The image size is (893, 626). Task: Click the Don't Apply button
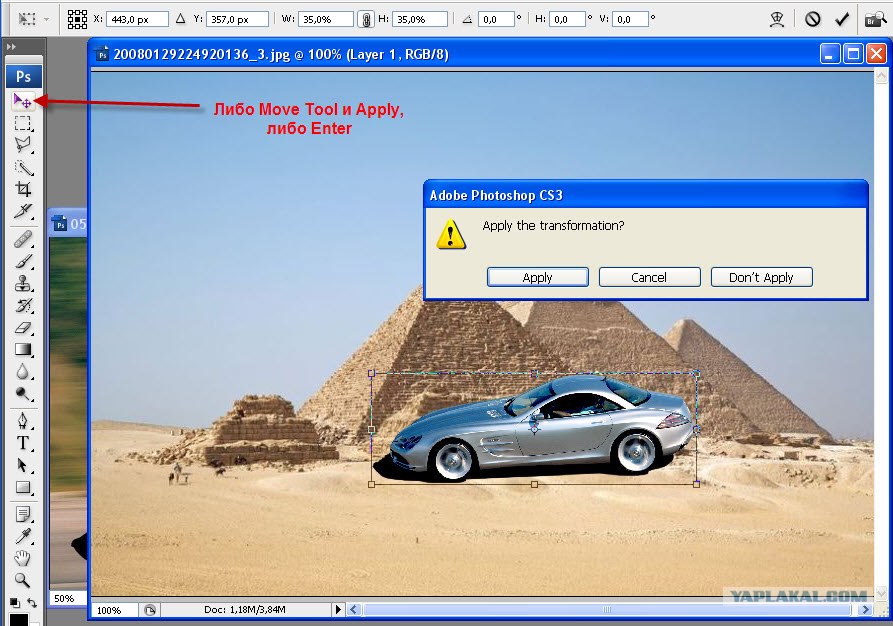pos(761,277)
